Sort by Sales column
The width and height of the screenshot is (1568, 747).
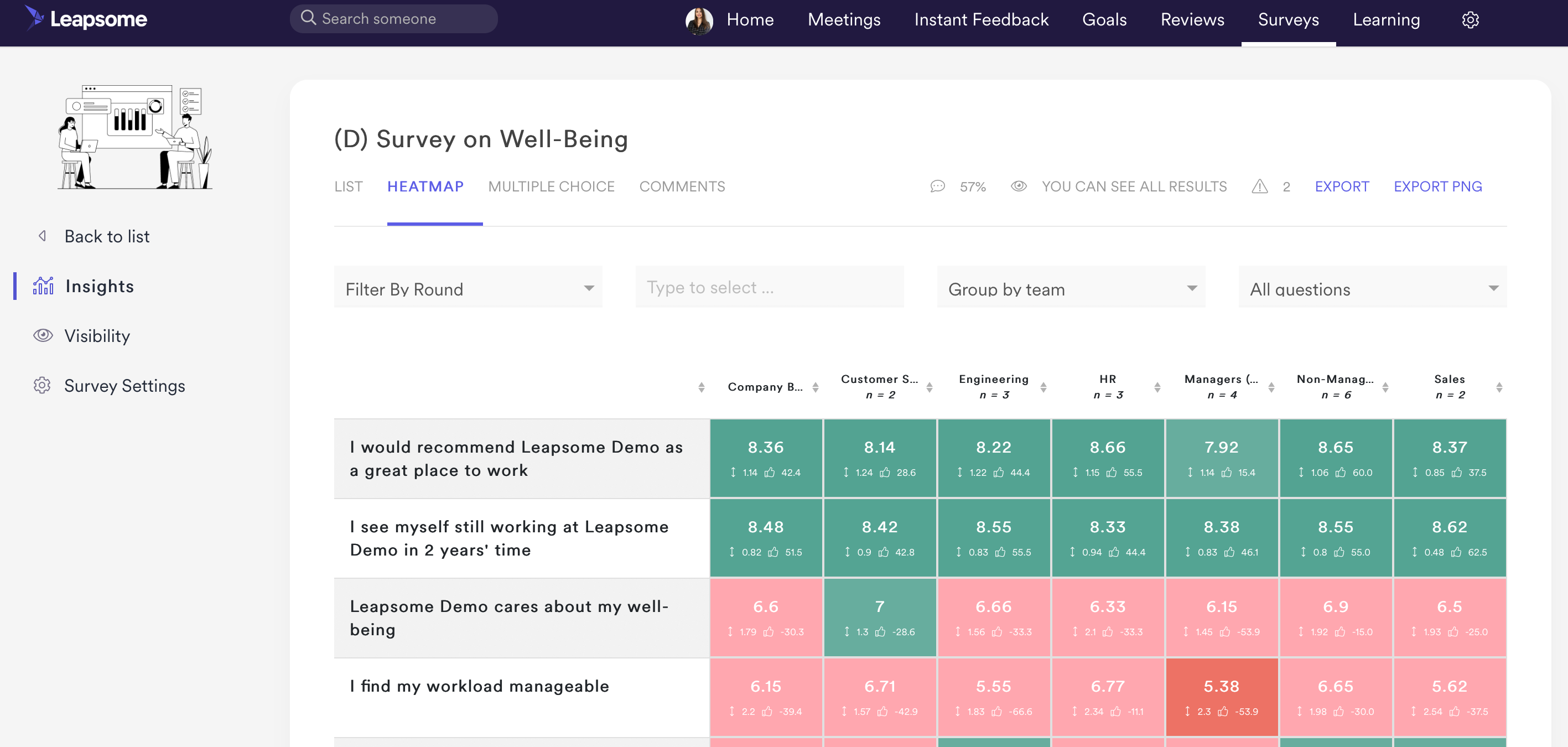click(x=1499, y=387)
